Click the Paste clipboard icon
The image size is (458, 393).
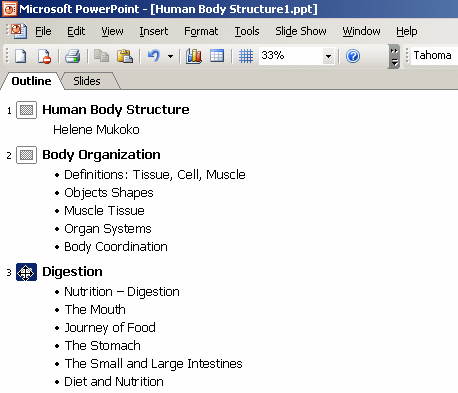pyautogui.click(x=125, y=56)
